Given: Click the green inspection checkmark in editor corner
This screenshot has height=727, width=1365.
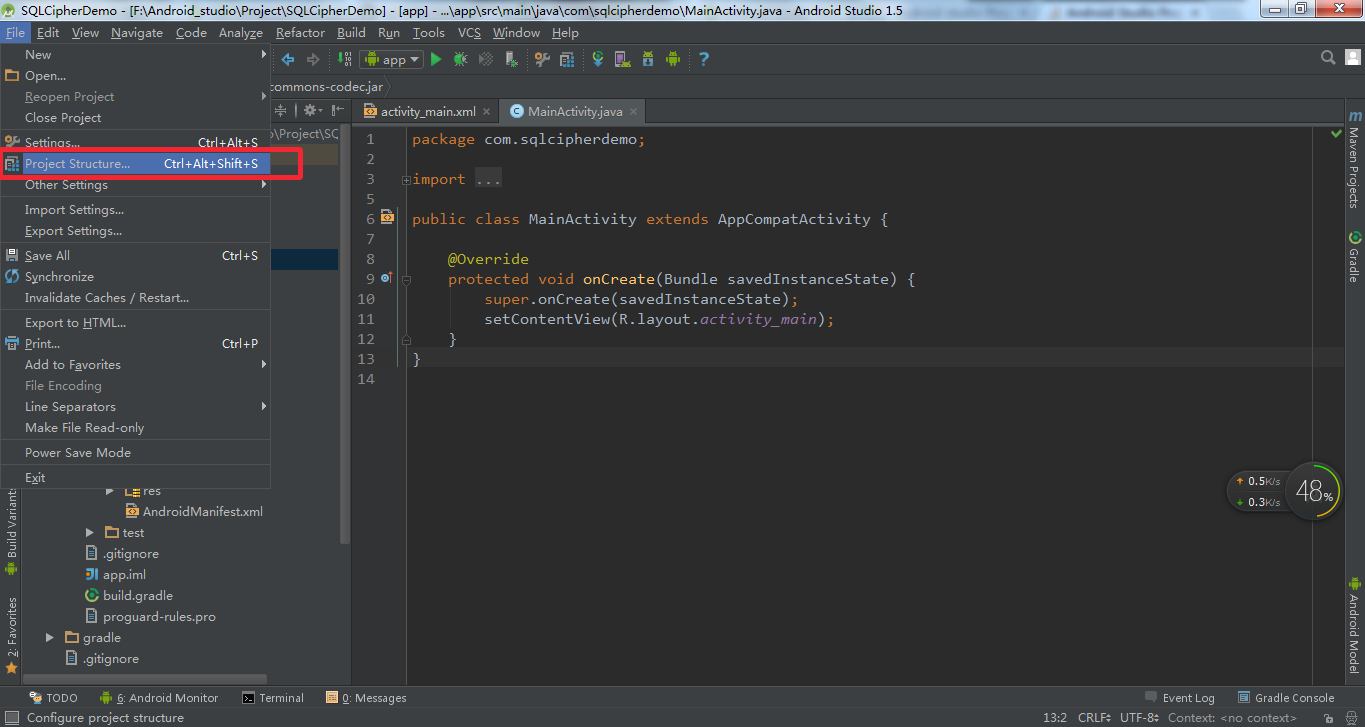Looking at the screenshot, I should (x=1336, y=133).
